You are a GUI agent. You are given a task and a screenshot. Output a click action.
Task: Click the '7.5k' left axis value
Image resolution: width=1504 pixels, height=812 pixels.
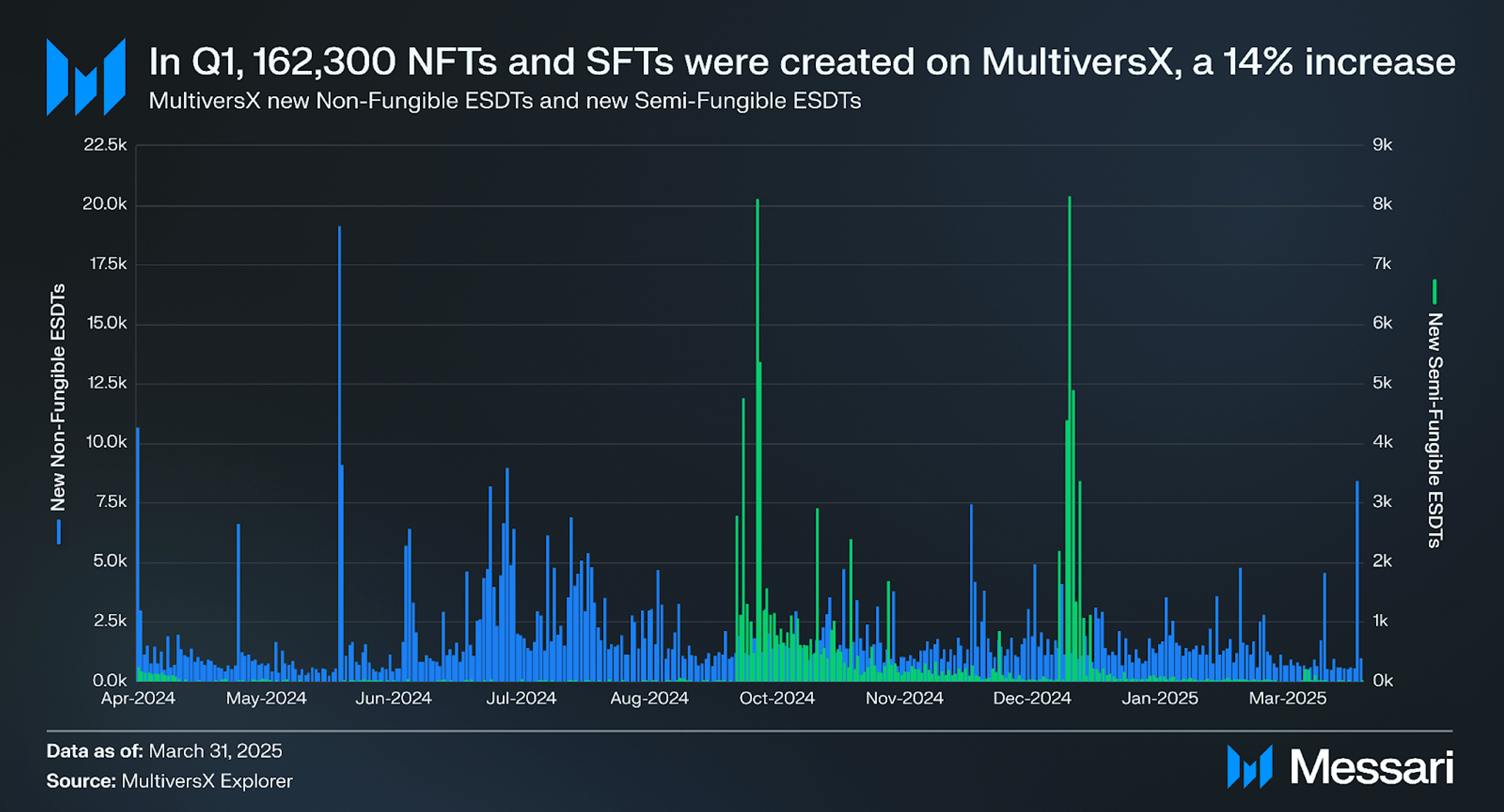[x=112, y=502]
